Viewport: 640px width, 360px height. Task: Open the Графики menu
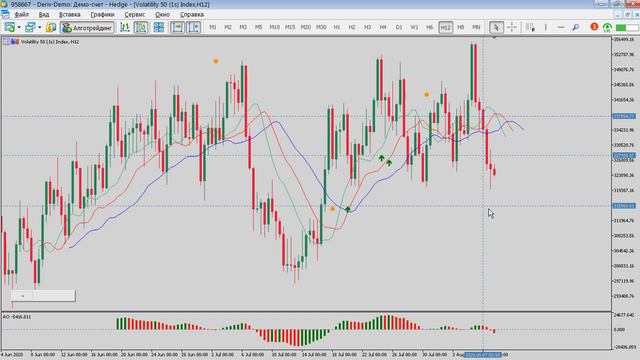point(102,14)
